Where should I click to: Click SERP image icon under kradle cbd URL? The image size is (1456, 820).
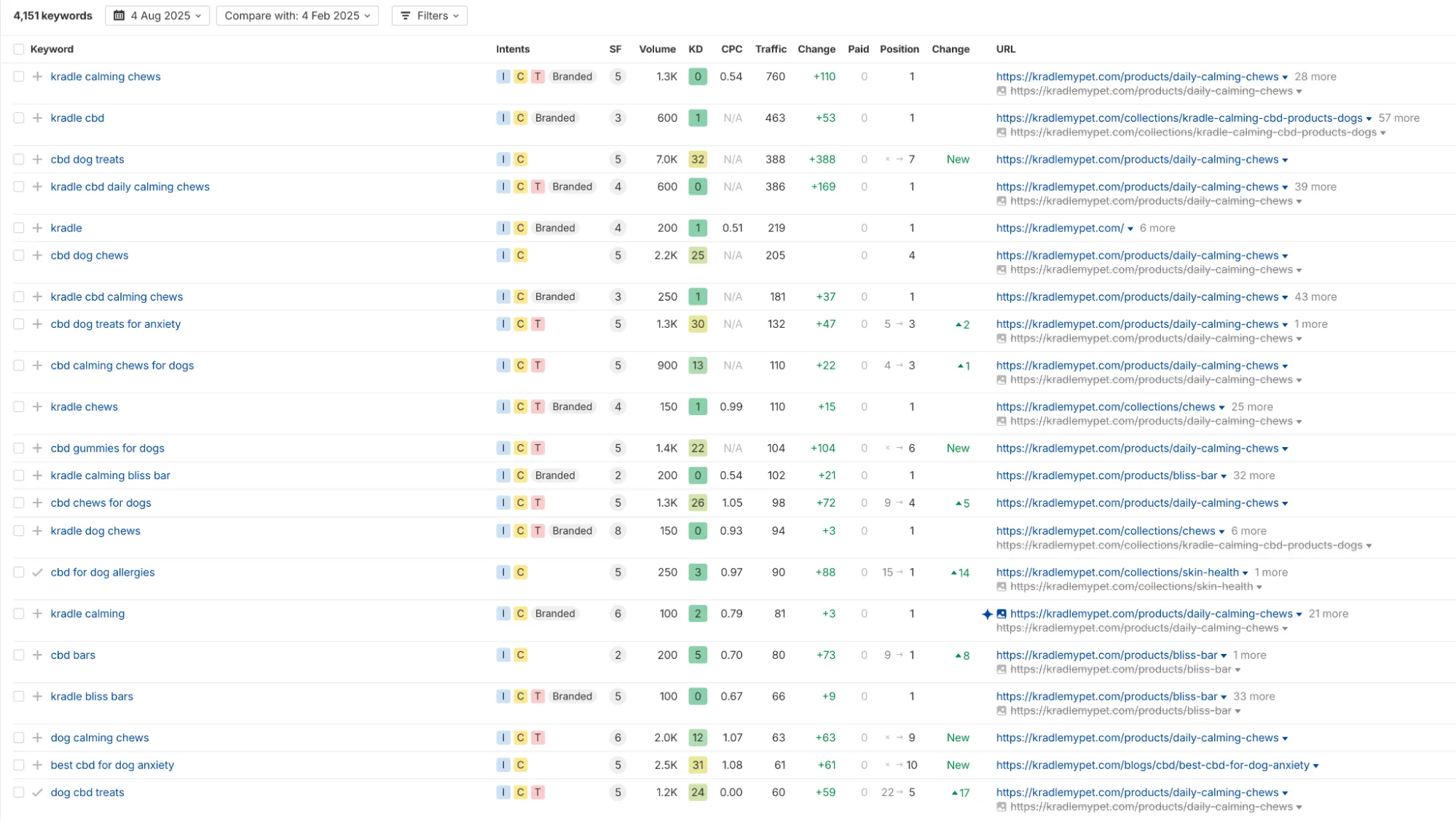[x=1002, y=133]
